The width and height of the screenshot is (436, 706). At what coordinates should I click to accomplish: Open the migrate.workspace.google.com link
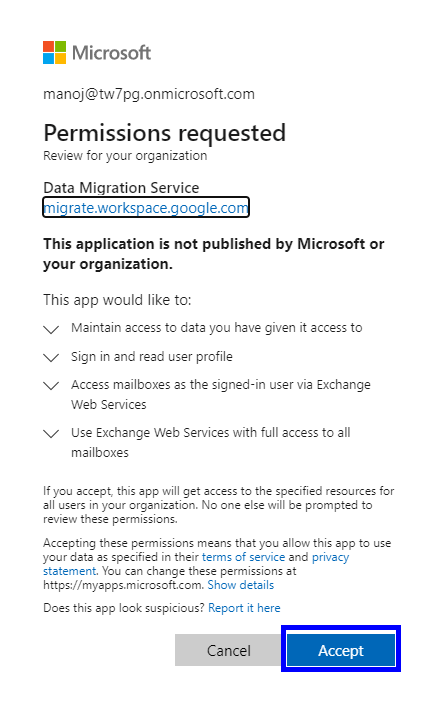146,208
